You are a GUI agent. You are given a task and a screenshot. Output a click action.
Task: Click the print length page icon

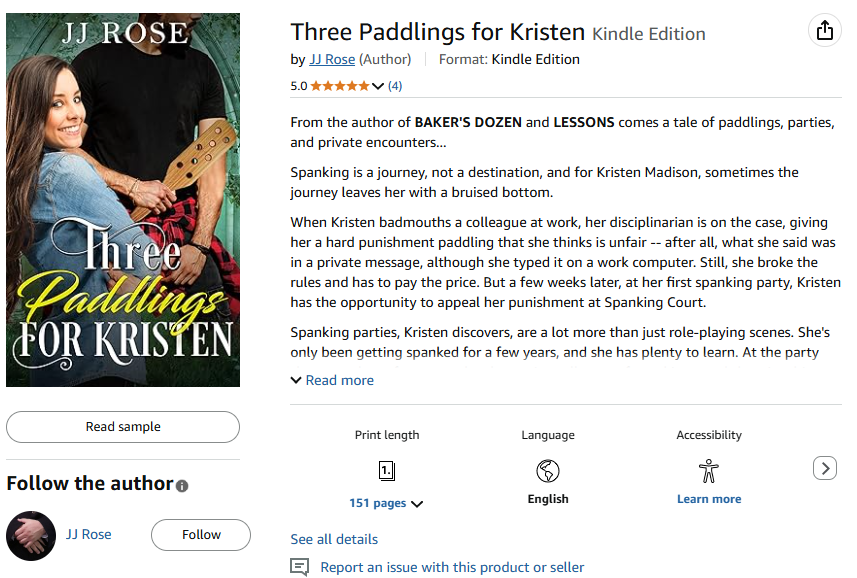tap(387, 471)
